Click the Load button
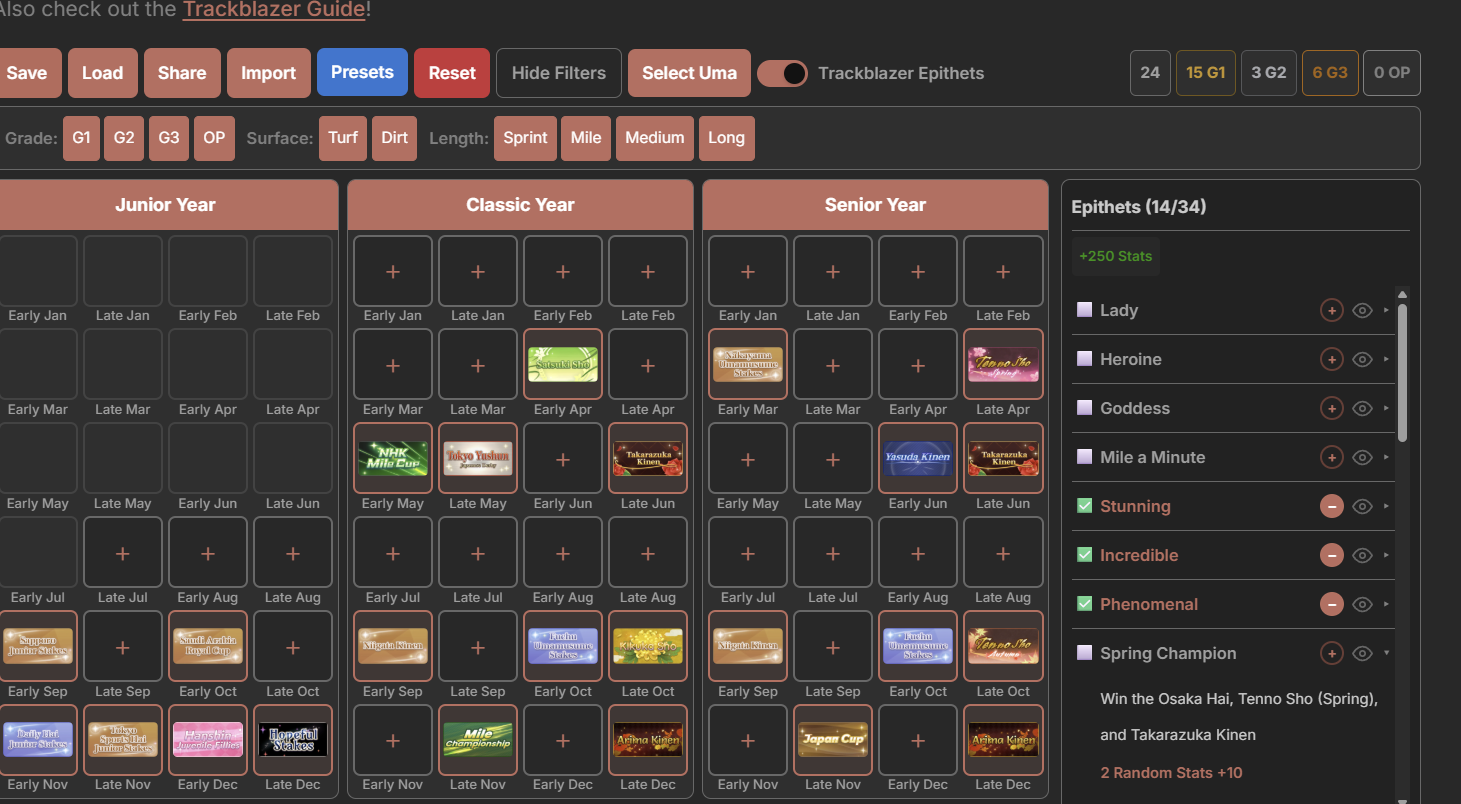This screenshot has width=1461, height=804. pos(102,73)
